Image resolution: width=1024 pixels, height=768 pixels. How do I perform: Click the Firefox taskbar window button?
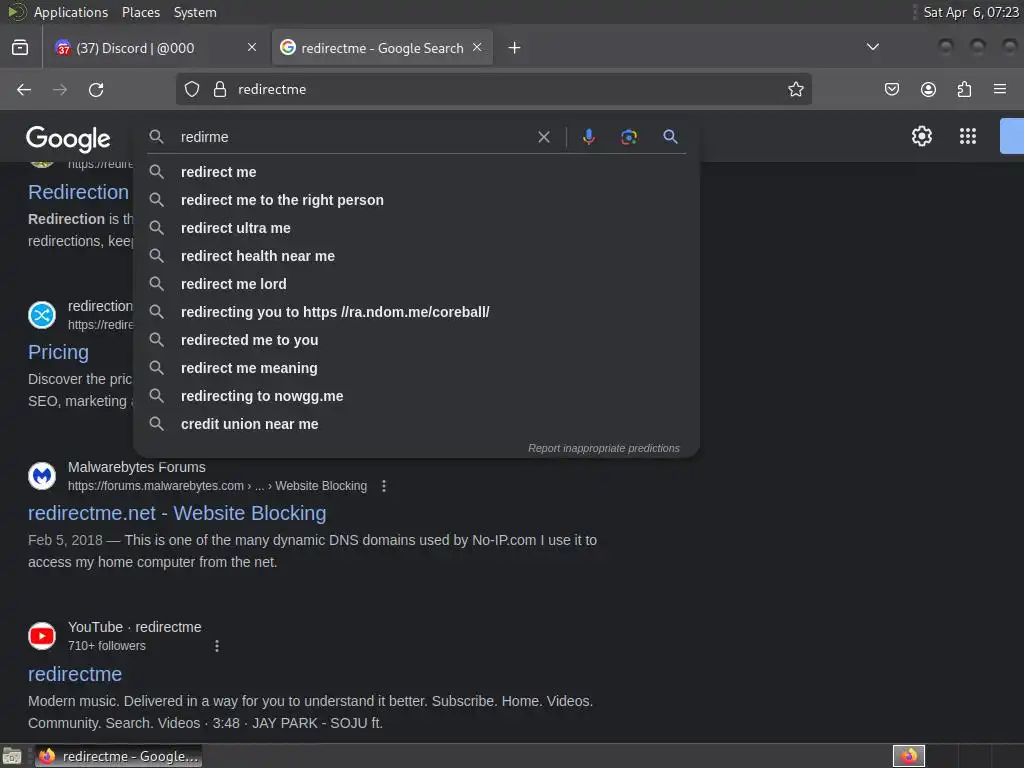coord(119,756)
